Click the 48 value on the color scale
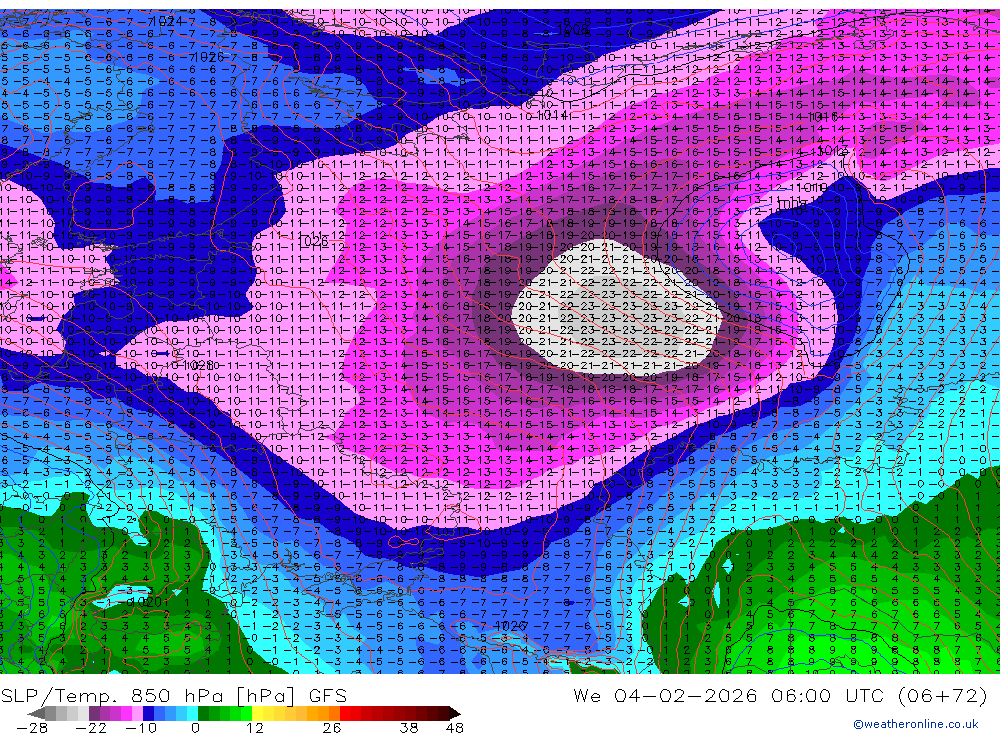Screen dimensions: 1000x733 pyautogui.click(x=454, y=727)
